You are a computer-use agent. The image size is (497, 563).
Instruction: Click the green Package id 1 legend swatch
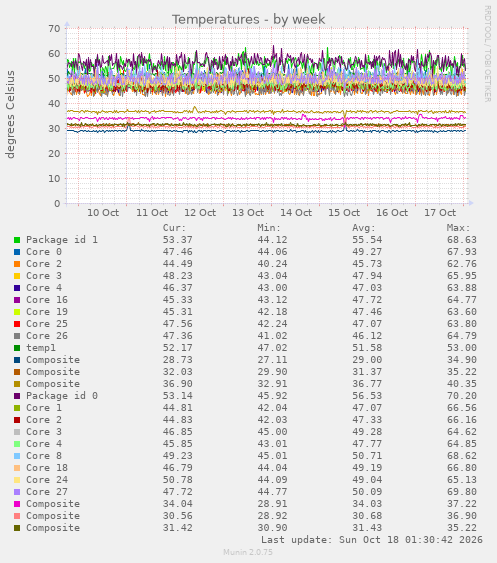pyautogui.click(x=17, y=240)
